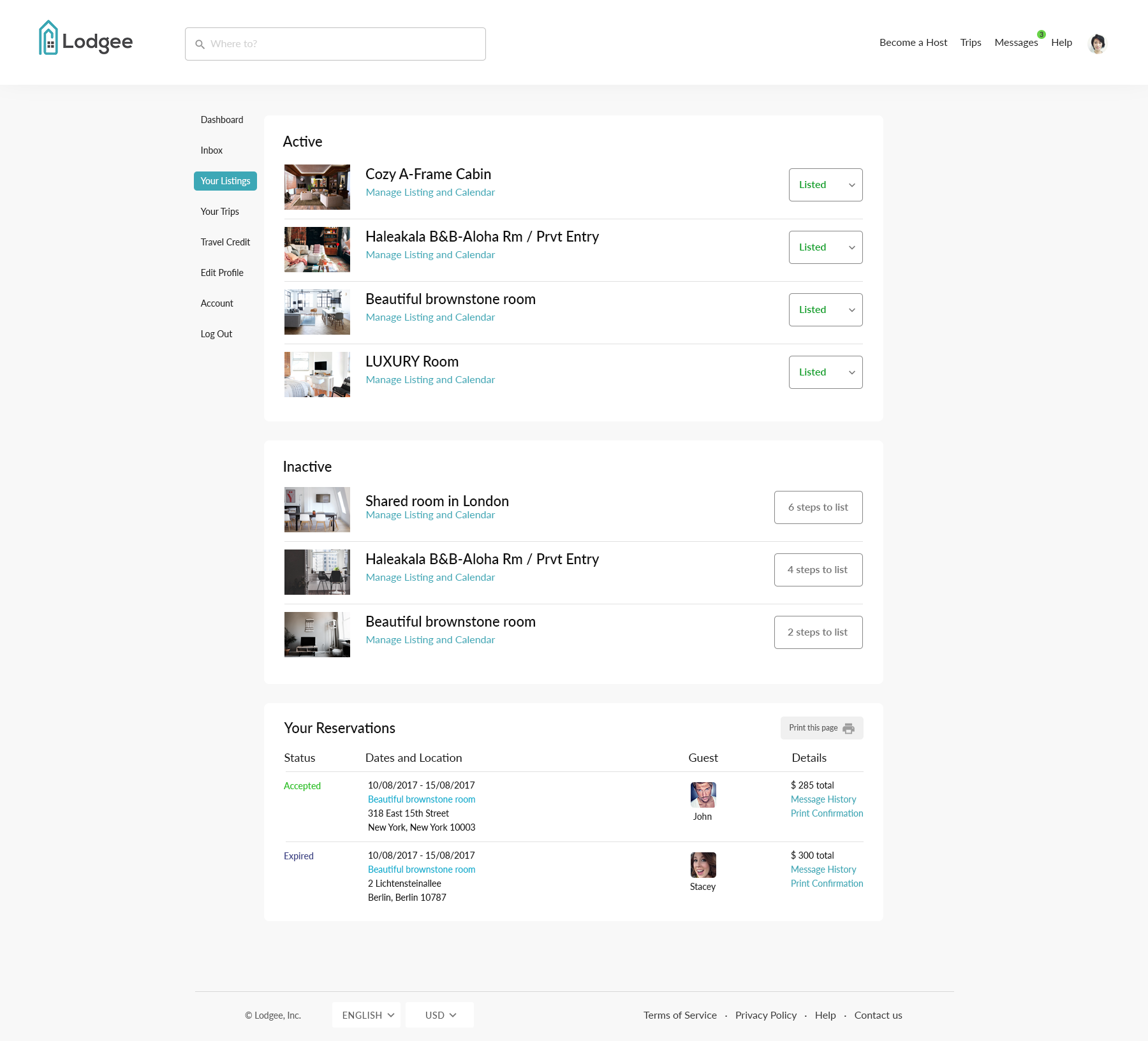Open Cozy A-Frame Cabin thumbnail
Viewport: 1148px width, 1041px height.
pyautogui.click(x=317, y=187)
